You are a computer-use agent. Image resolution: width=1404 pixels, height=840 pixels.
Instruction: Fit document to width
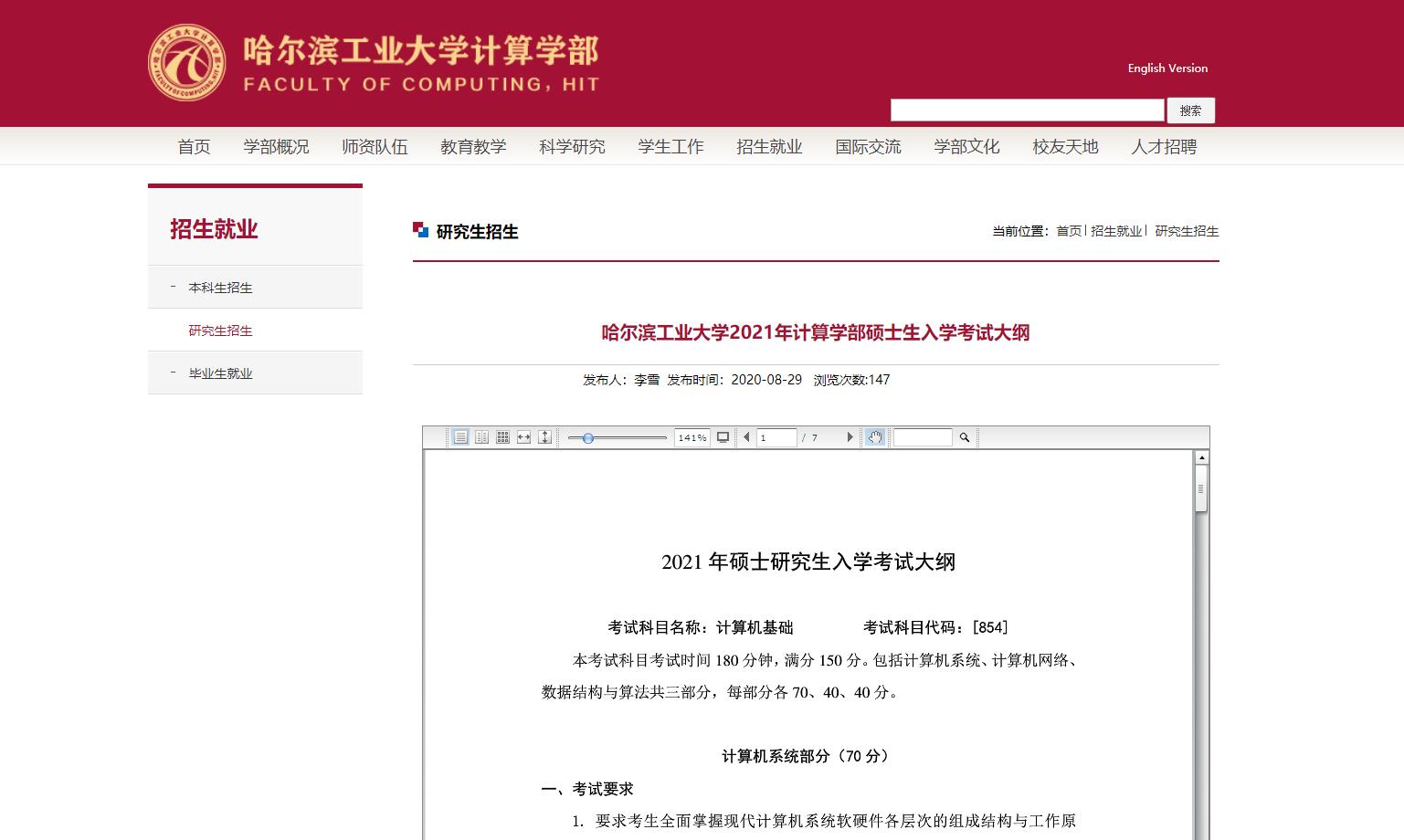(x=523, y=437)
